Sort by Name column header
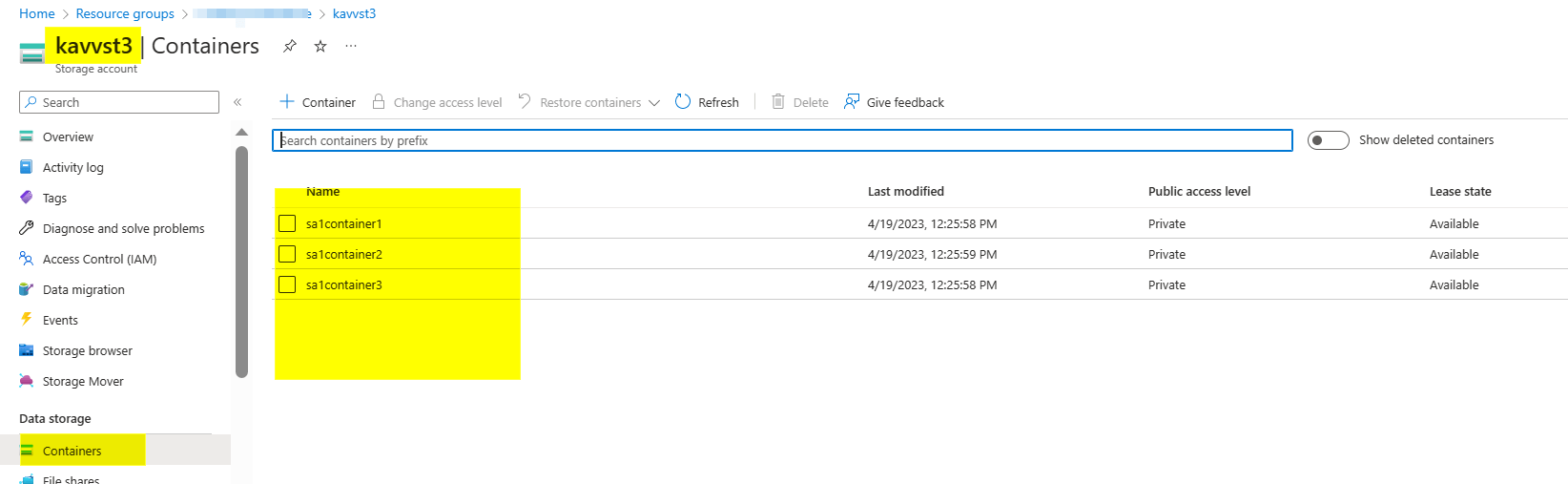1568x484 pixels. pos(322,191)
